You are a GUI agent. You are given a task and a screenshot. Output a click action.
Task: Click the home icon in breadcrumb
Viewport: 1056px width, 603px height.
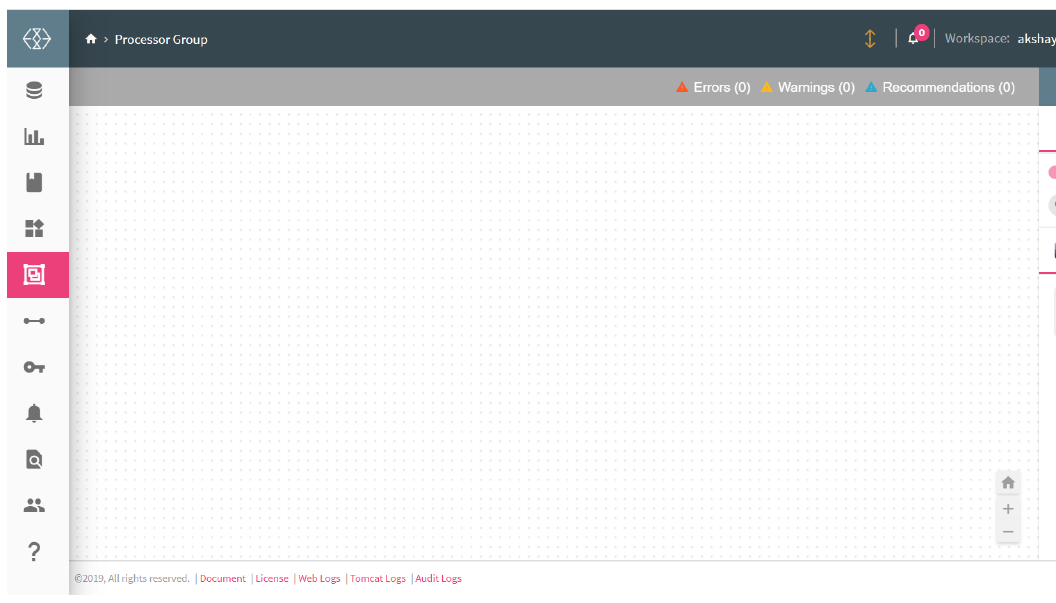coord(91,40)
